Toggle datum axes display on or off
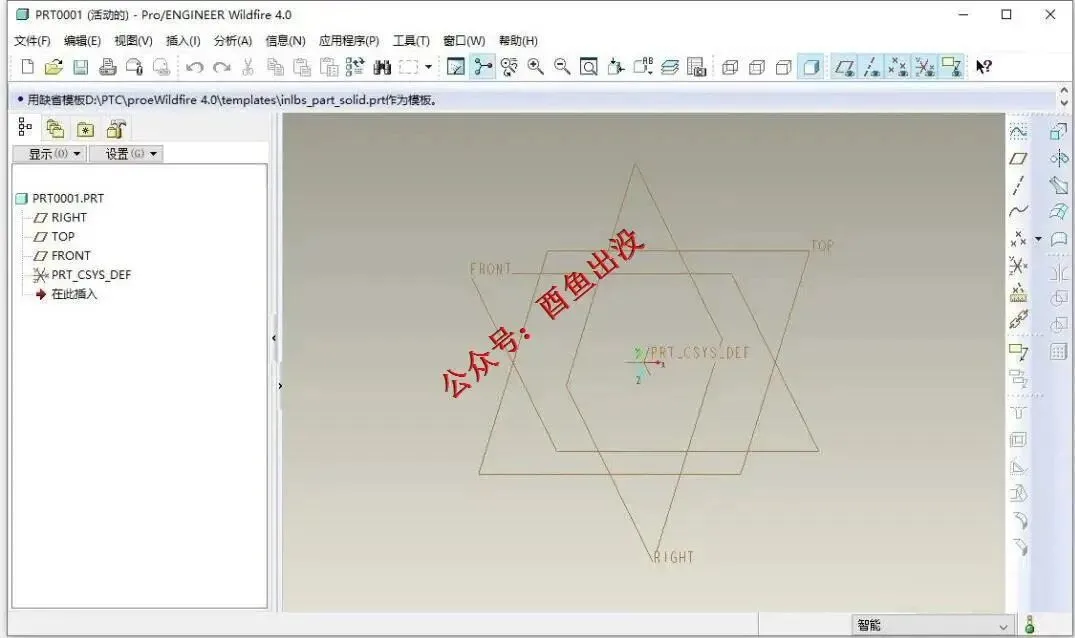1075x638 pixels. [871, 66]
